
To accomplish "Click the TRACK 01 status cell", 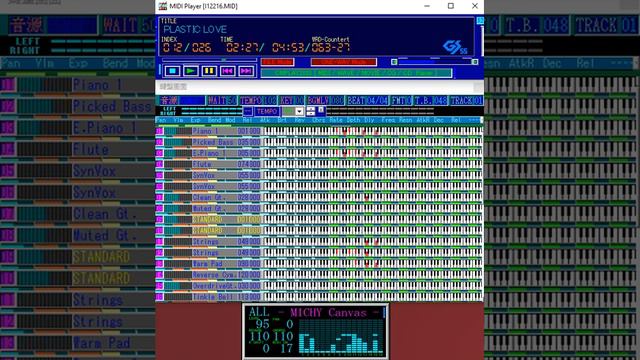I will pyautogui.click(x=466, y=100).
